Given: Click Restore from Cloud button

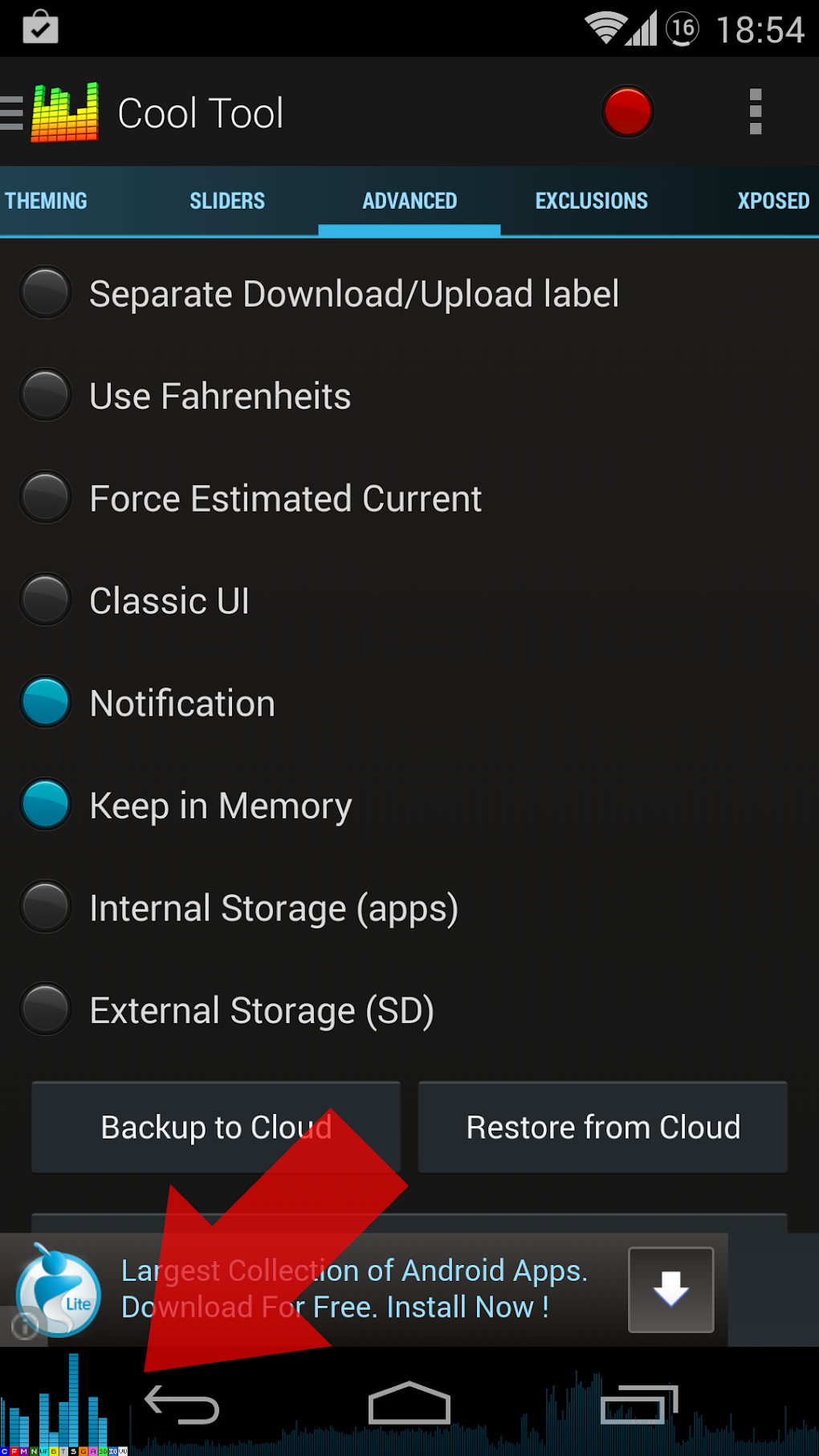Looking at the screenshot, I should (x=603, y=1128).
